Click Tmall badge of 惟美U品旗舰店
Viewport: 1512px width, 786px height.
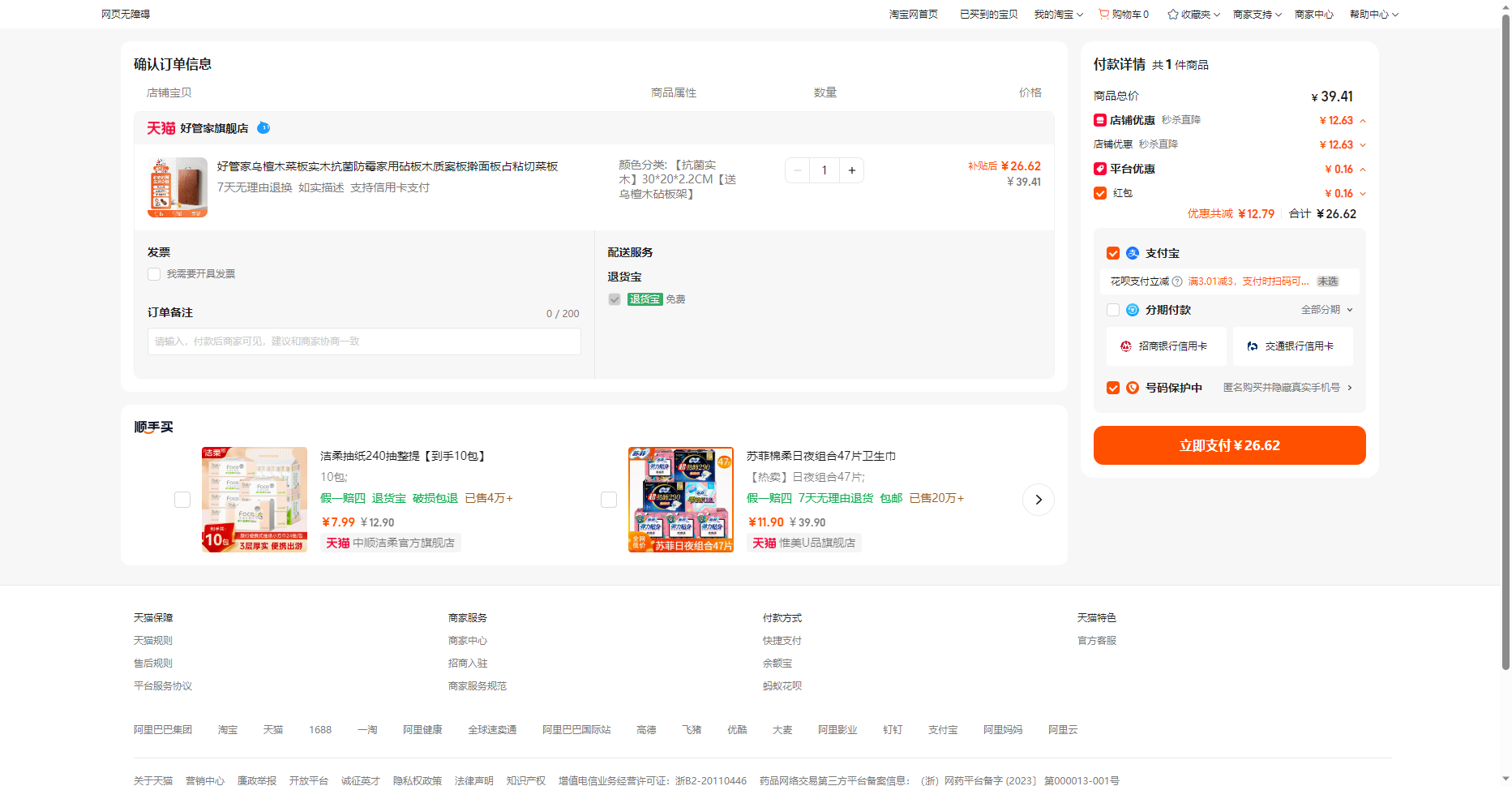[765, 543]
